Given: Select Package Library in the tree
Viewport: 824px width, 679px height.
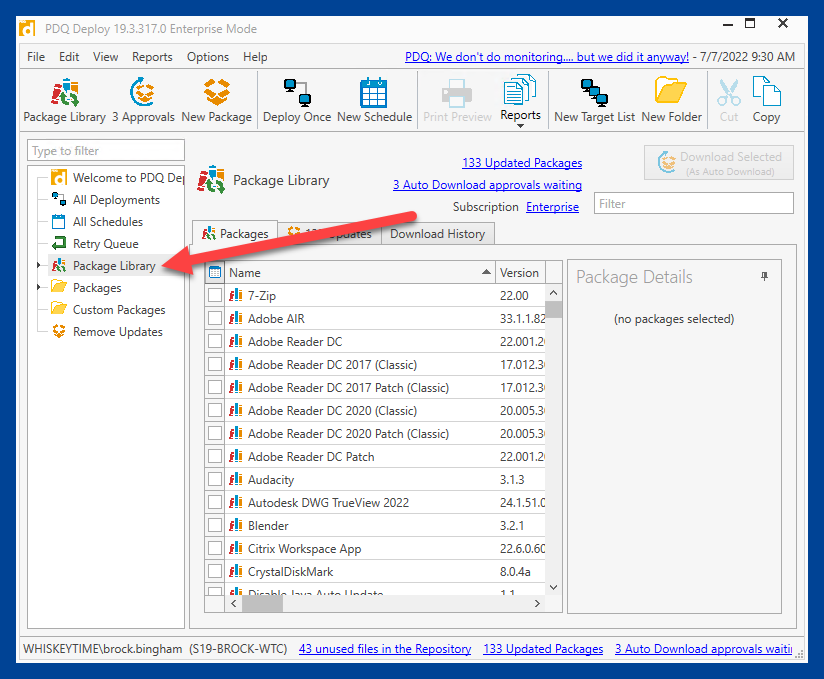Looking at the screenshot, I should [104, 266].
